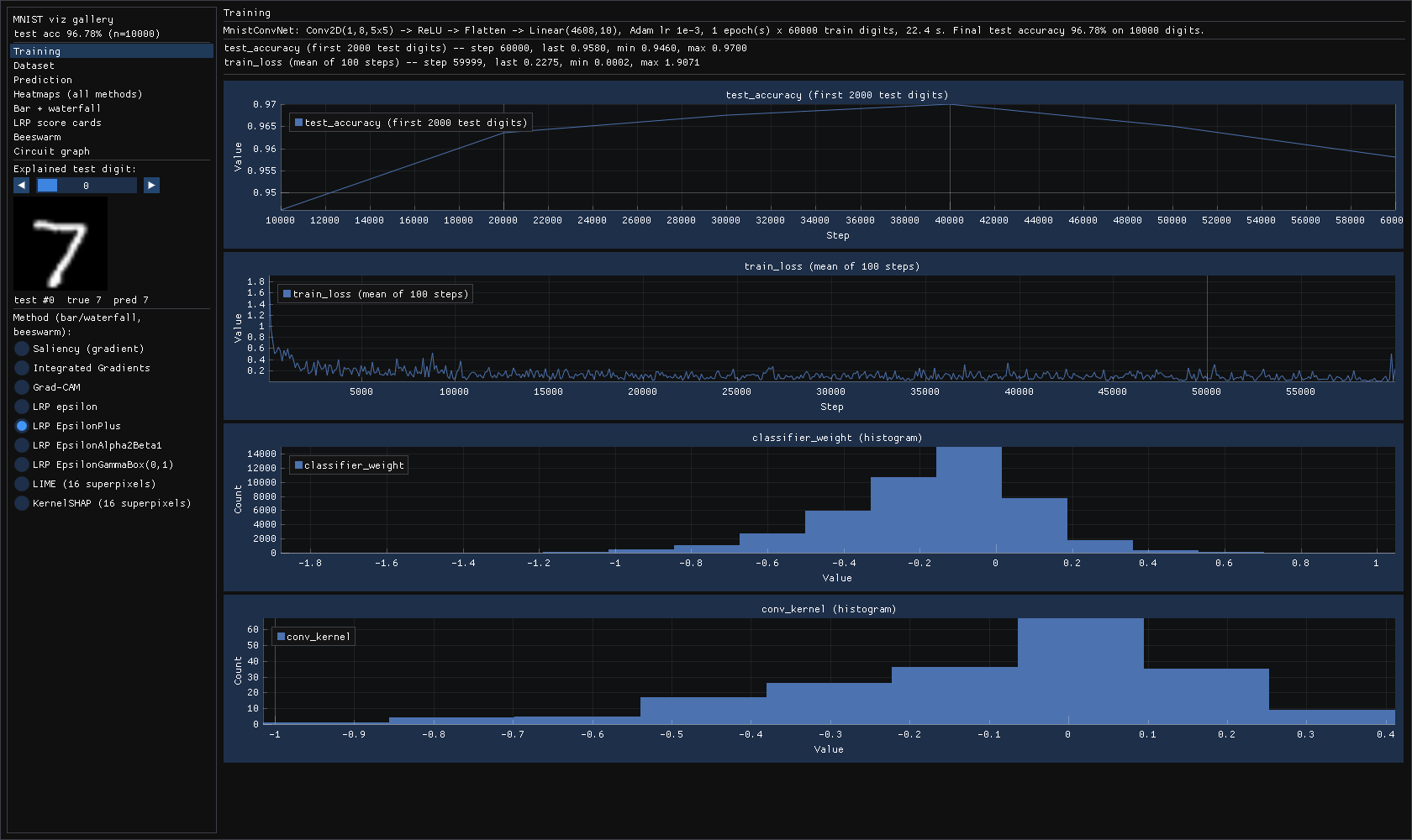Screen dimensions: 1412x840
Task: Click the next test digit arrow
Action: pyautogui.click(x=151, y=186)
